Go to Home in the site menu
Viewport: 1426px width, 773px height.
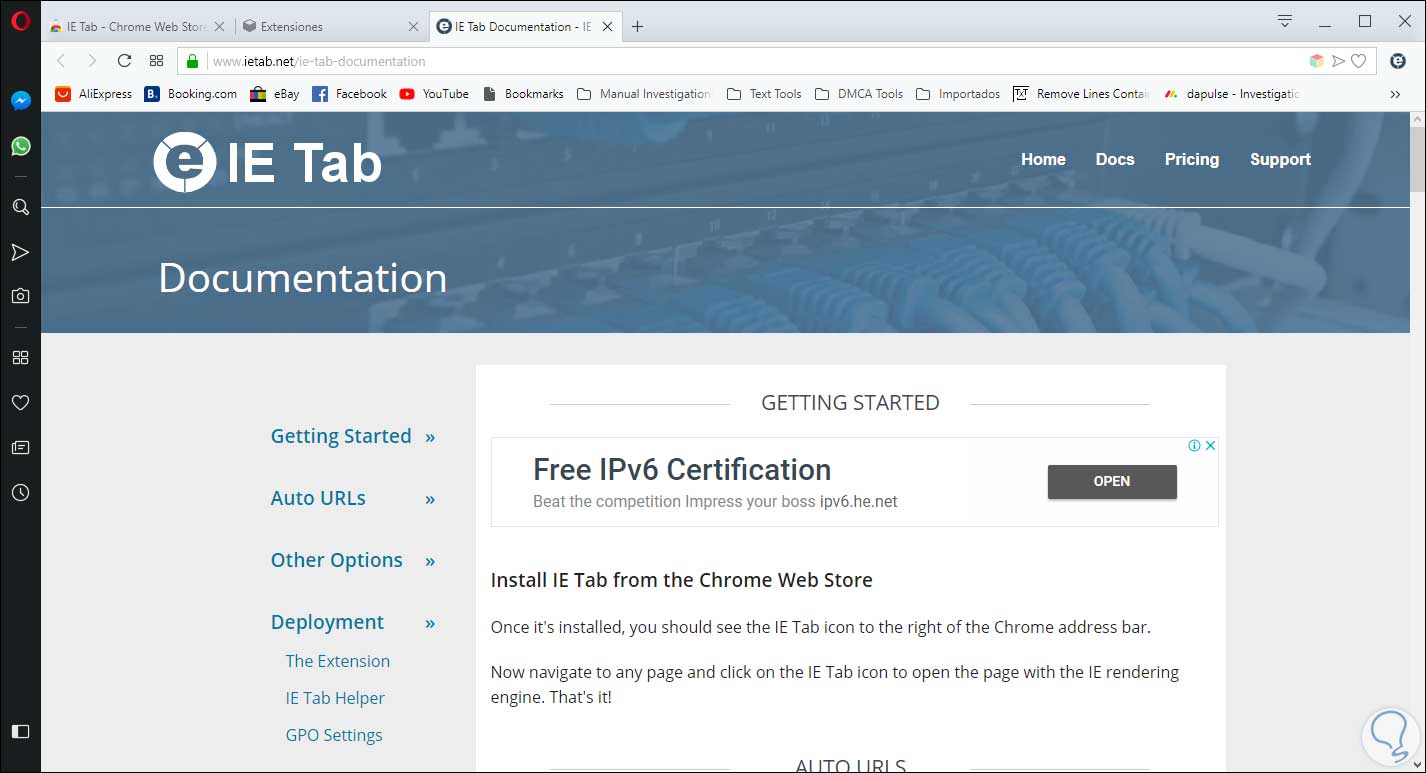click(x=1043, y=159)
